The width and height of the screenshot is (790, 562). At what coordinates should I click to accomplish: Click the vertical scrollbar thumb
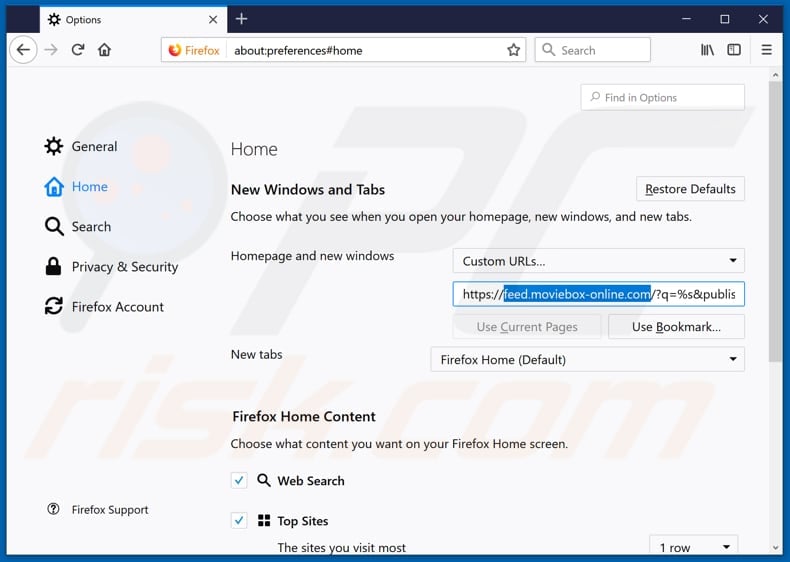tap(775, 221)
